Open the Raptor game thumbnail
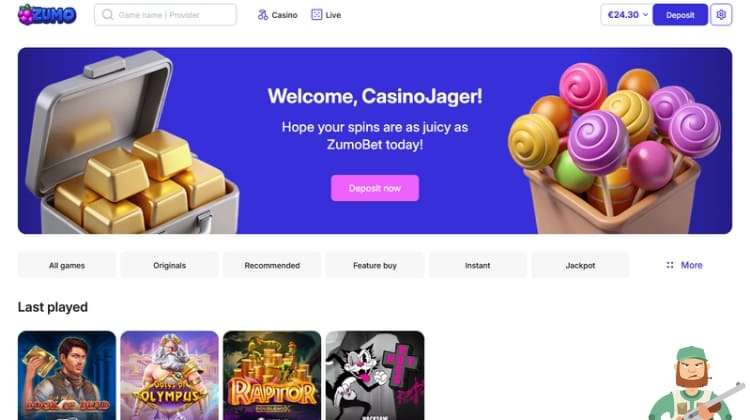Screen dimensions: 750x420 click(x=272, y=376)
